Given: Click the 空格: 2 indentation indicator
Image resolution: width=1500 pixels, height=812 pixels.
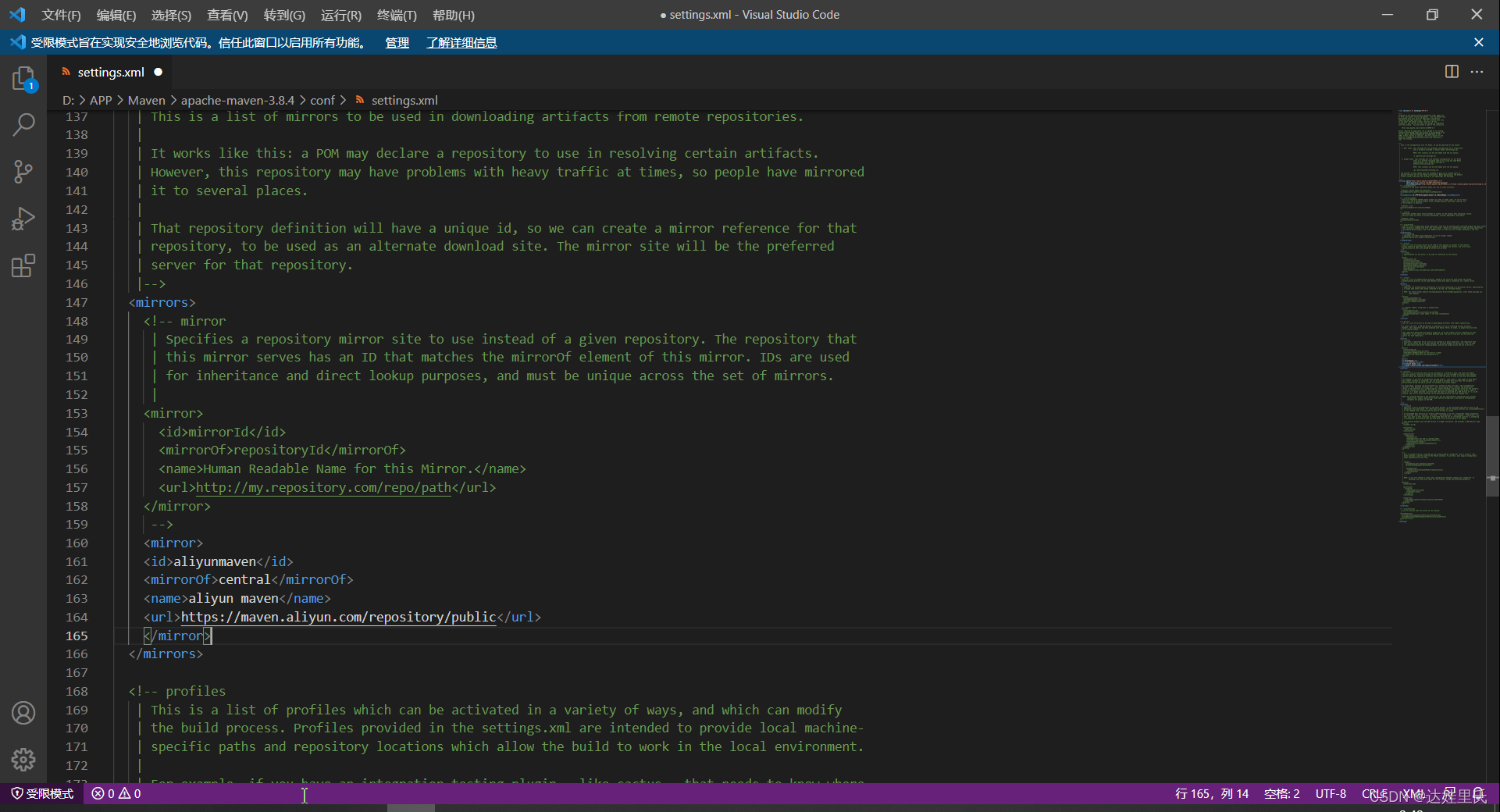Looking at the screenshot, I should [1281, 793].
